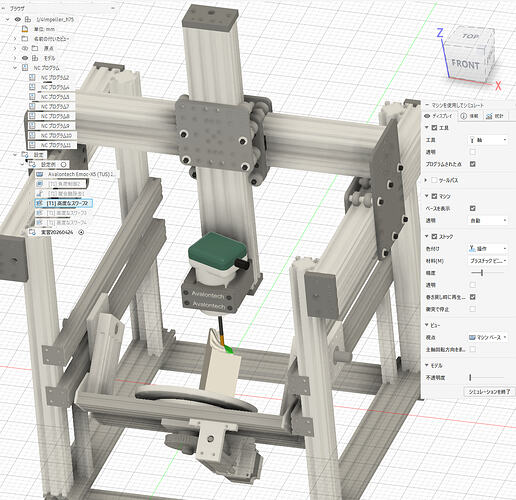516x500 pixels.
Task: Activate the 実習20260424 setup radio button
Action: pyautogui.click(x=81, y=232)
